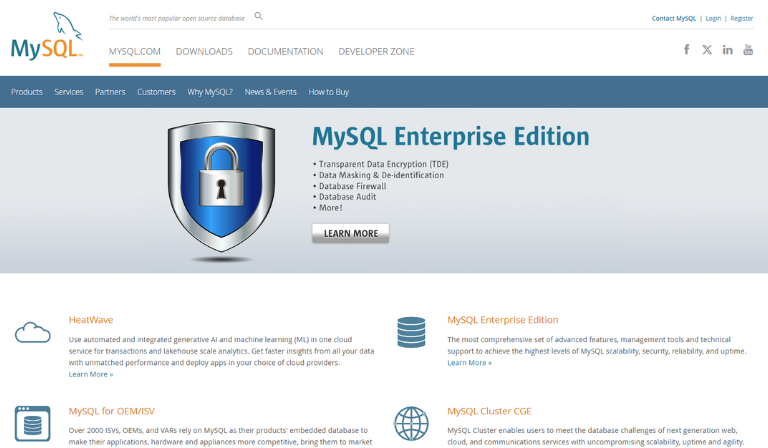Click the Enterprise Edition database stack icon
This screenshot has height=448, width=768.
[x=411, y=332]
